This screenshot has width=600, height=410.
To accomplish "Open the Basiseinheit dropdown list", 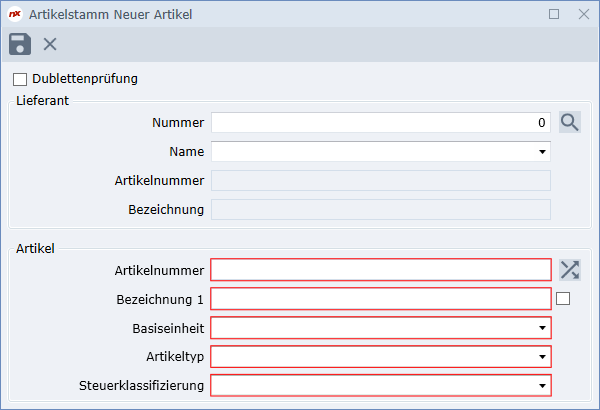I will click(x=543, y=327).
